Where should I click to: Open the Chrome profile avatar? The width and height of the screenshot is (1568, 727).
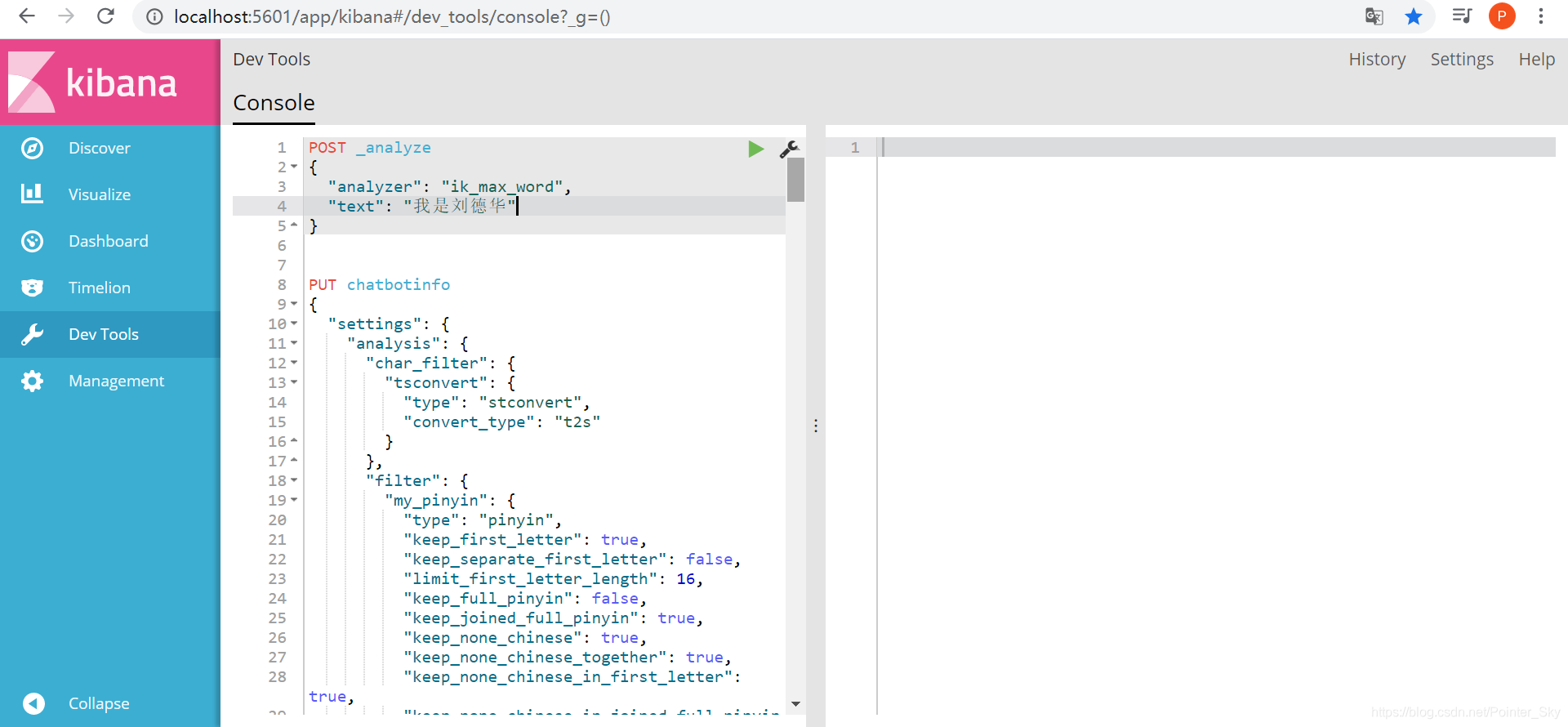point(1502,16)
